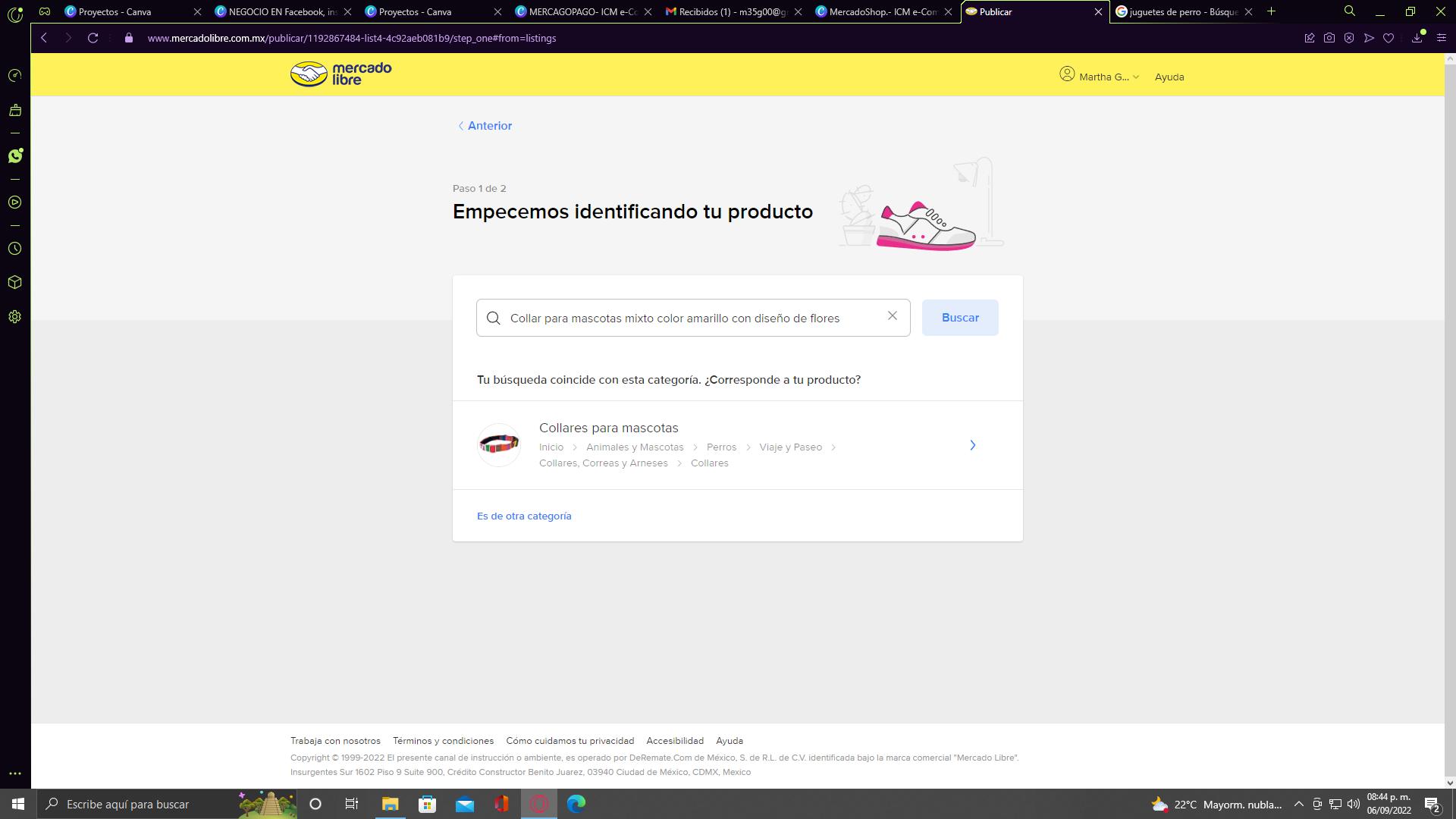The image size is (1456, 819).
Task: Select the pet collar category thumbnail
Action: 499,445
